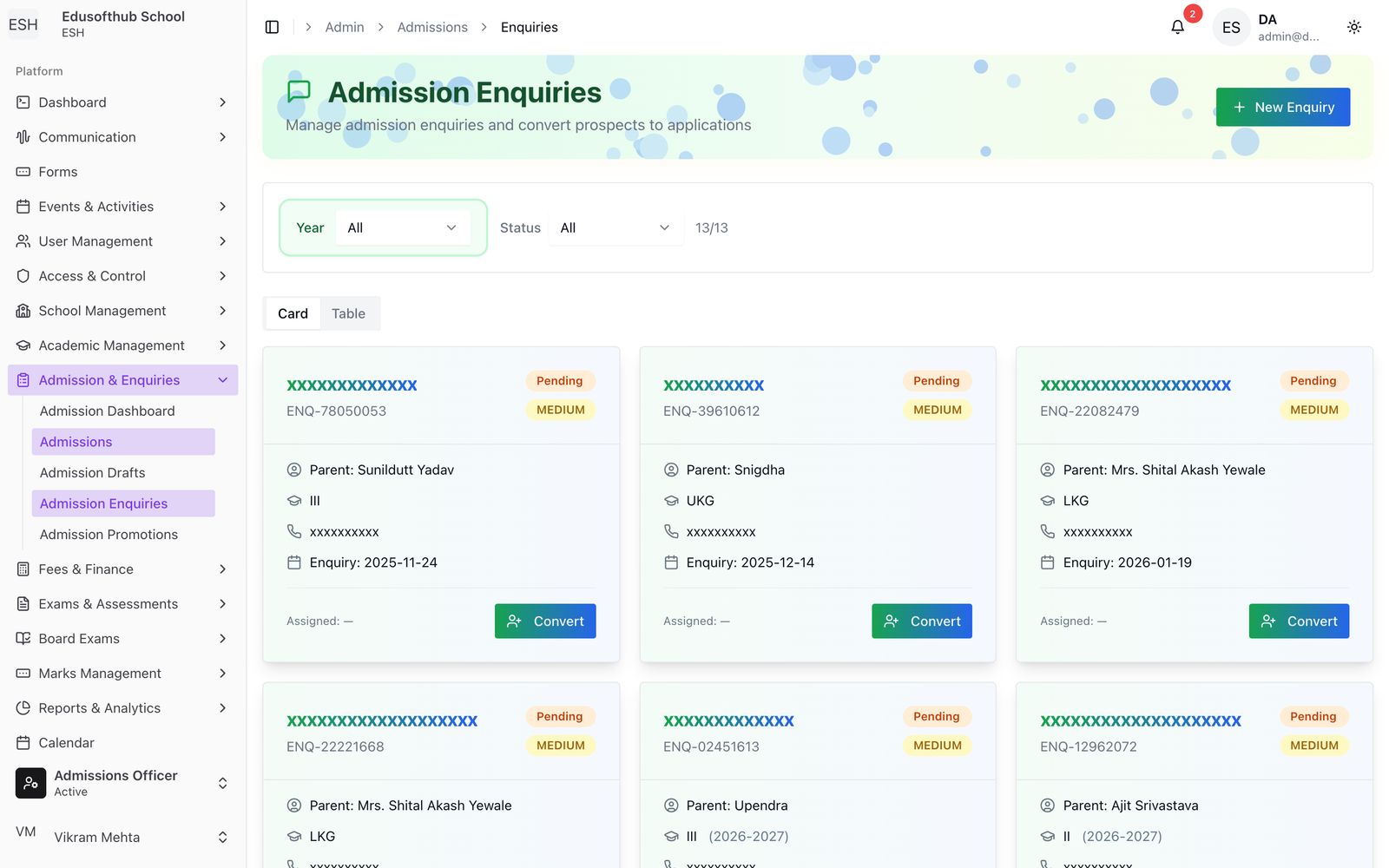The height and width of the screenshot is (868, 1389).
Task: Click the Admissions sidebar submenu item
Action: [123, 442]
